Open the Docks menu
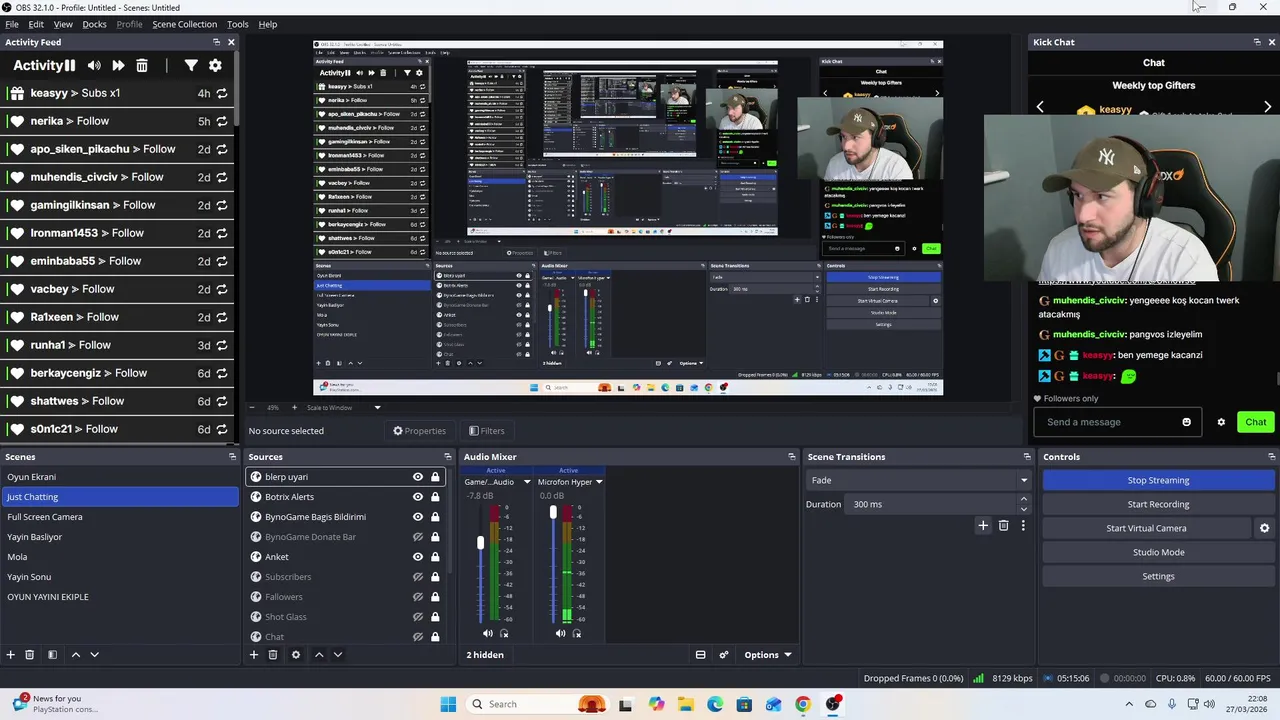 (94, 24)
